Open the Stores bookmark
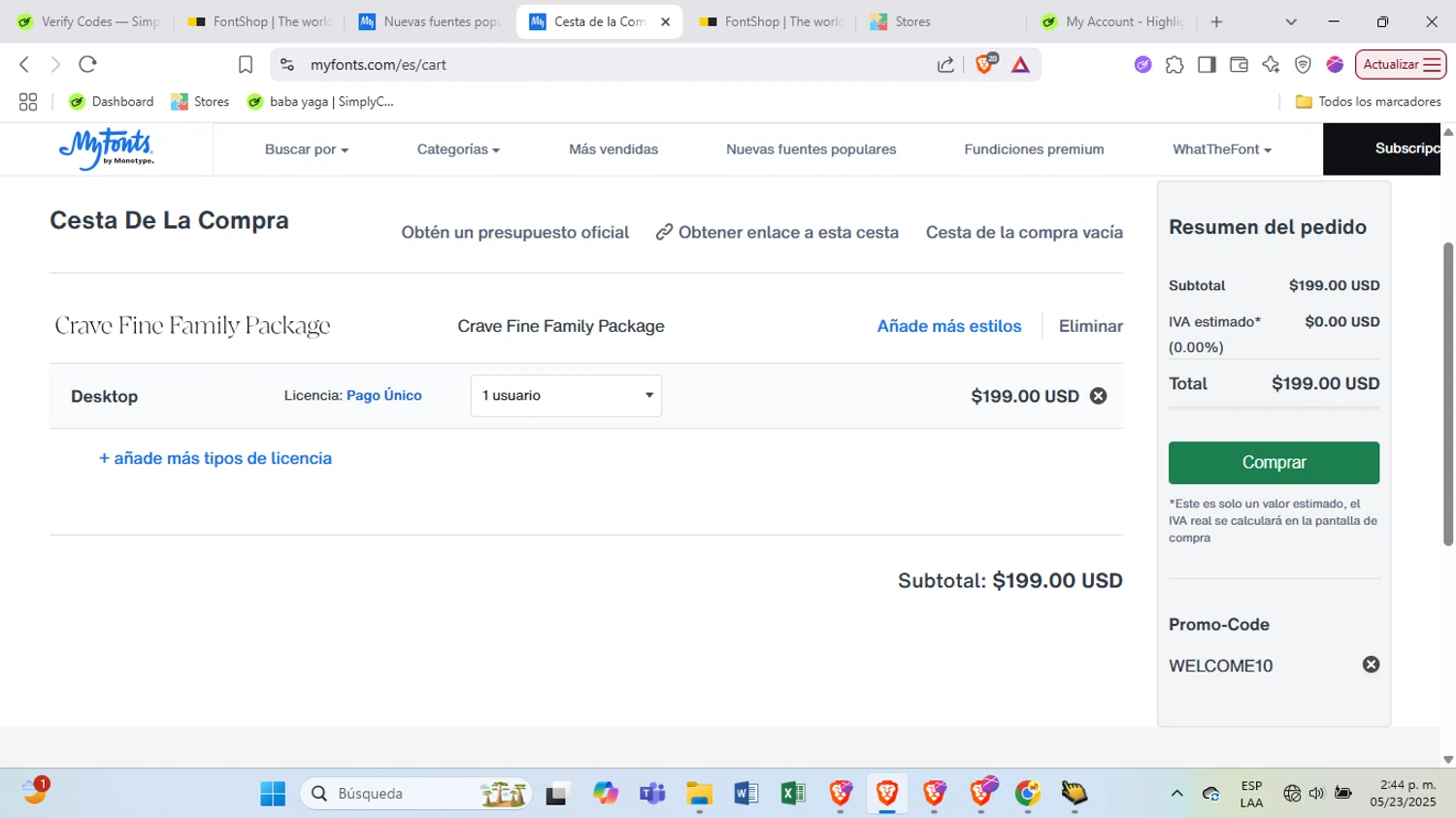 (x=200, y=101)
